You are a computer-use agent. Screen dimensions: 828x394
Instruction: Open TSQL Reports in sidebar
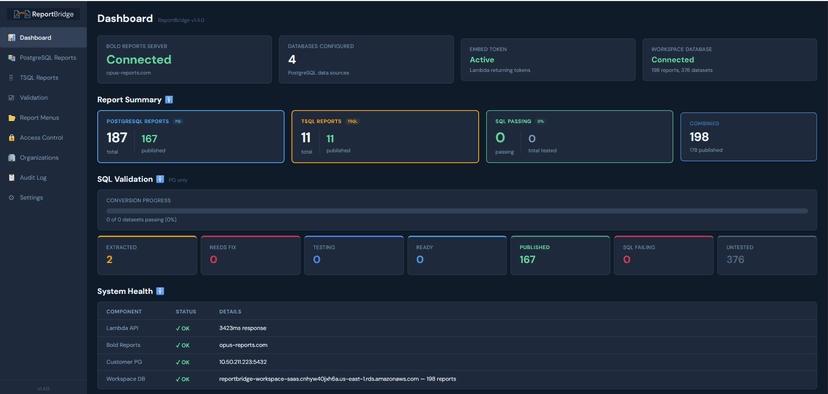43,78
